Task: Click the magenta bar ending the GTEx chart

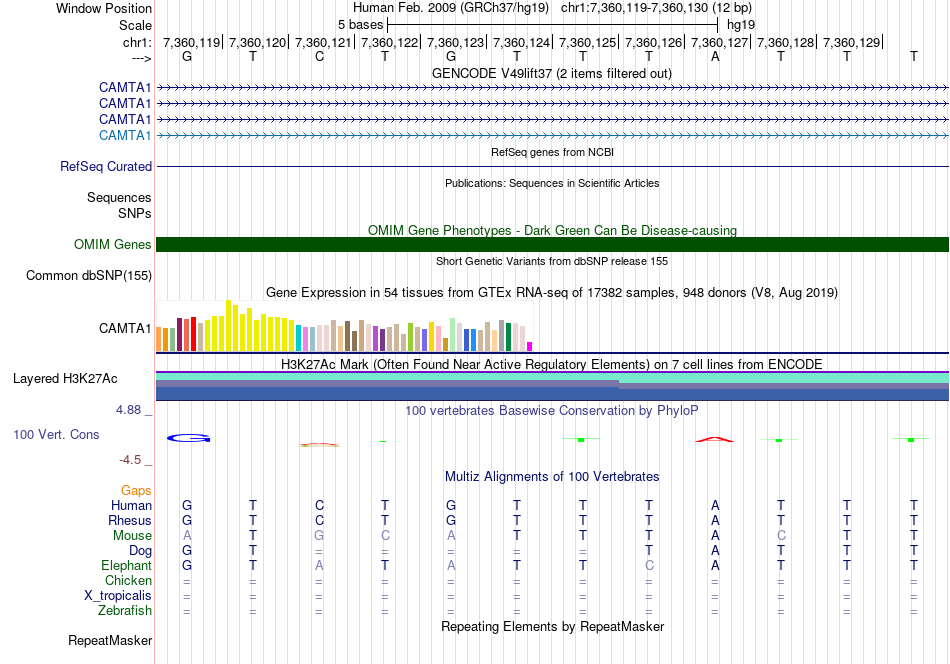Action: (x=530, y=347)
